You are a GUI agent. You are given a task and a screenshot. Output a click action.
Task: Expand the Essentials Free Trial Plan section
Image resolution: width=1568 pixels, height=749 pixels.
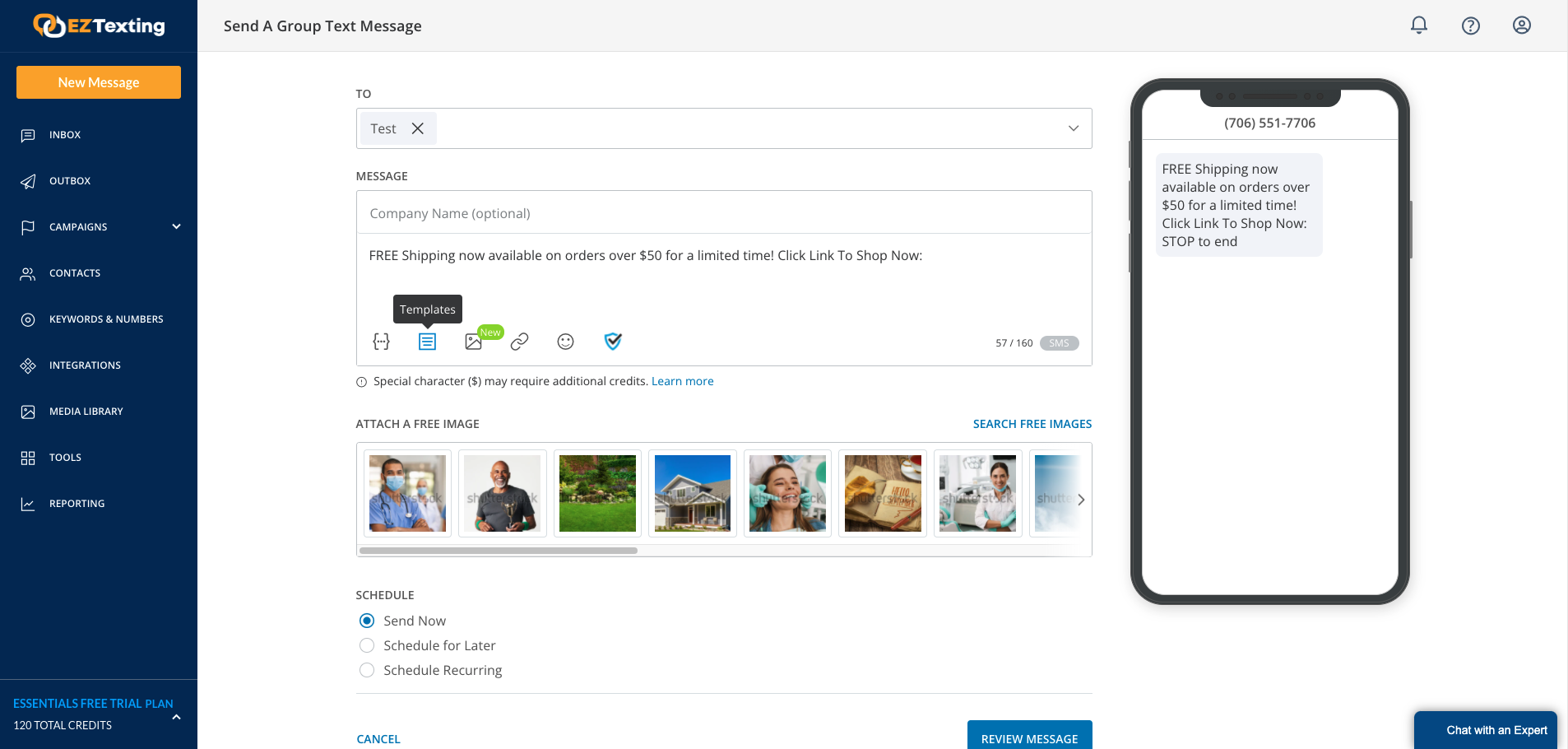pyautogui.click(x=175, y=717)
